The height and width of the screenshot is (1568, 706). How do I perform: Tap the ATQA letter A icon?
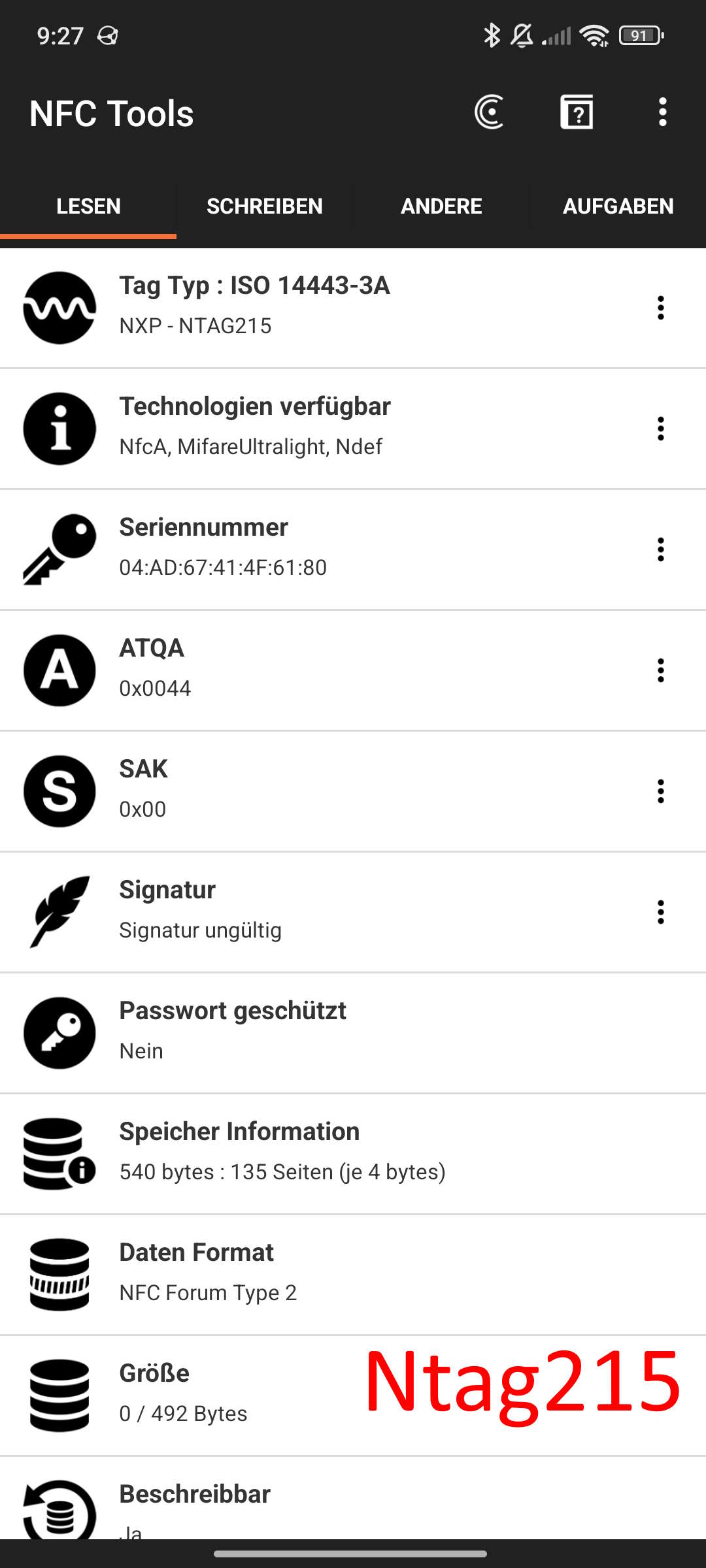(59, 670)
